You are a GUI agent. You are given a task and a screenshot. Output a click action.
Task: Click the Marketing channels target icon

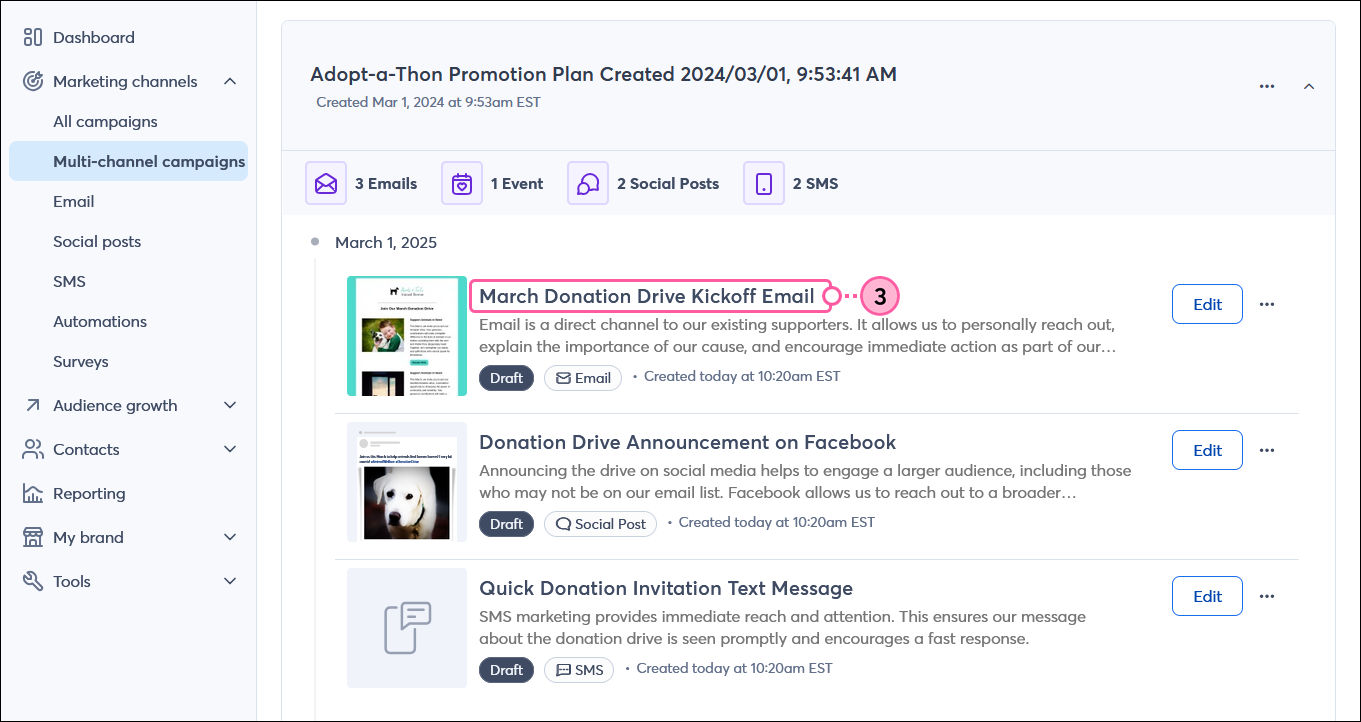tap(33, 81)
